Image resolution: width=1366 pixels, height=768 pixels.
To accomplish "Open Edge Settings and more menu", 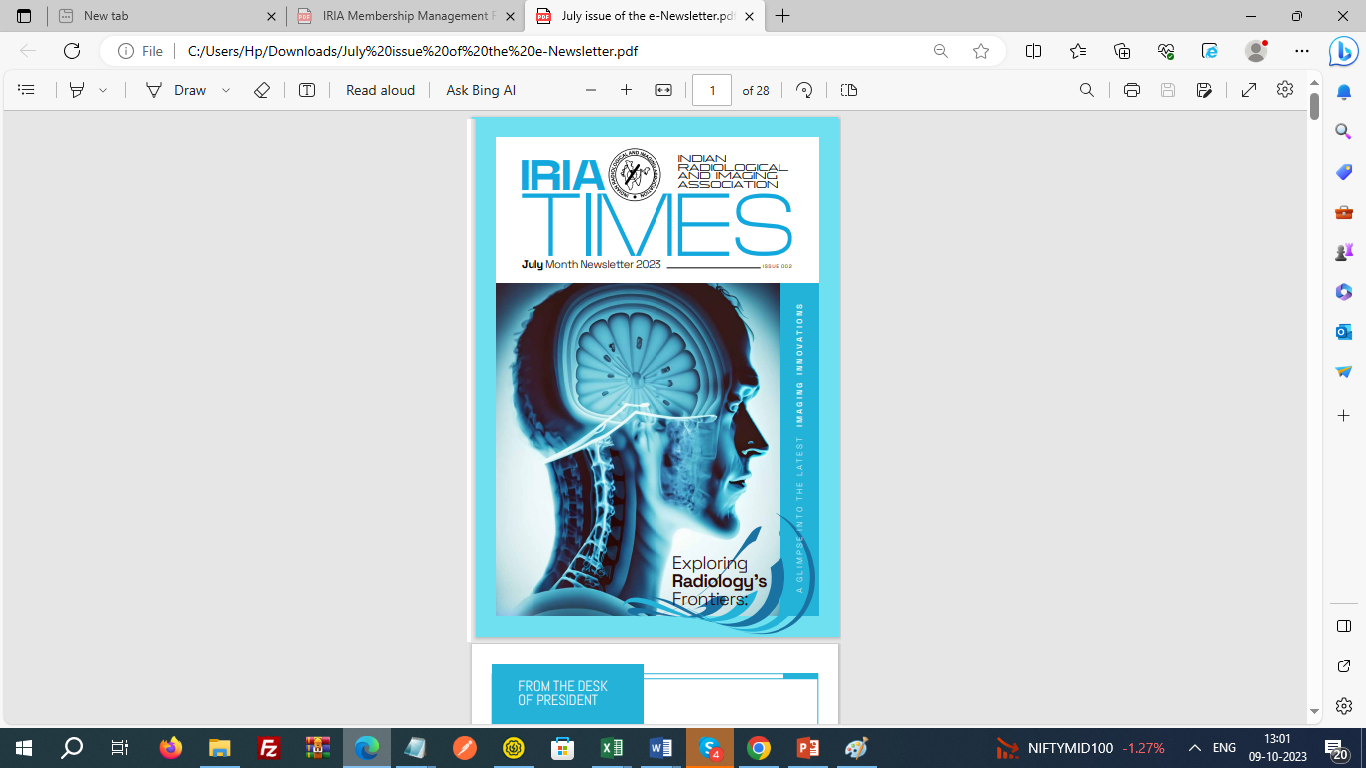I will pyautogui.click(x=1301, y=51).
